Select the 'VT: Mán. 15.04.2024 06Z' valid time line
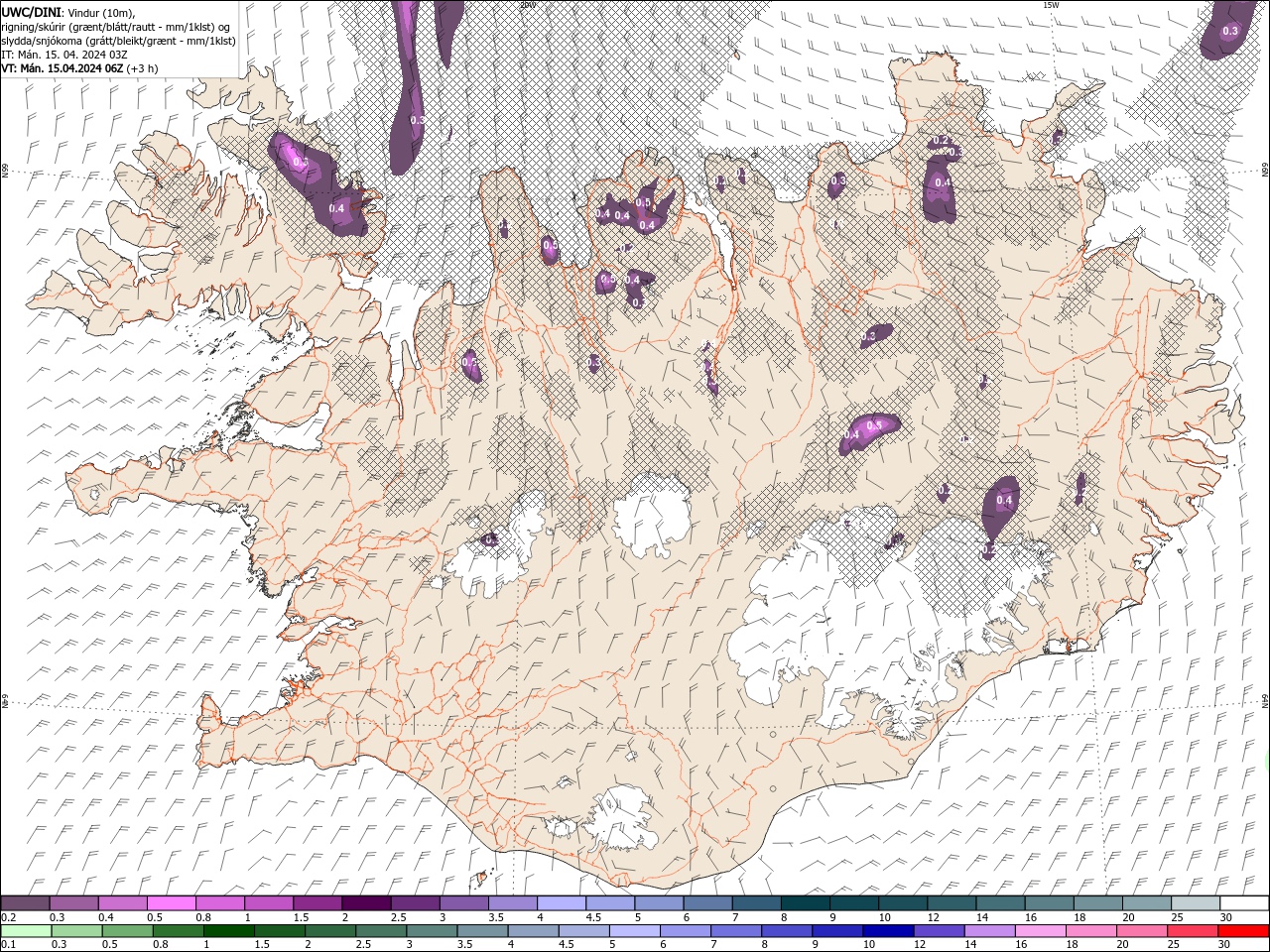 pyautogui.click(x=63, y=68)
